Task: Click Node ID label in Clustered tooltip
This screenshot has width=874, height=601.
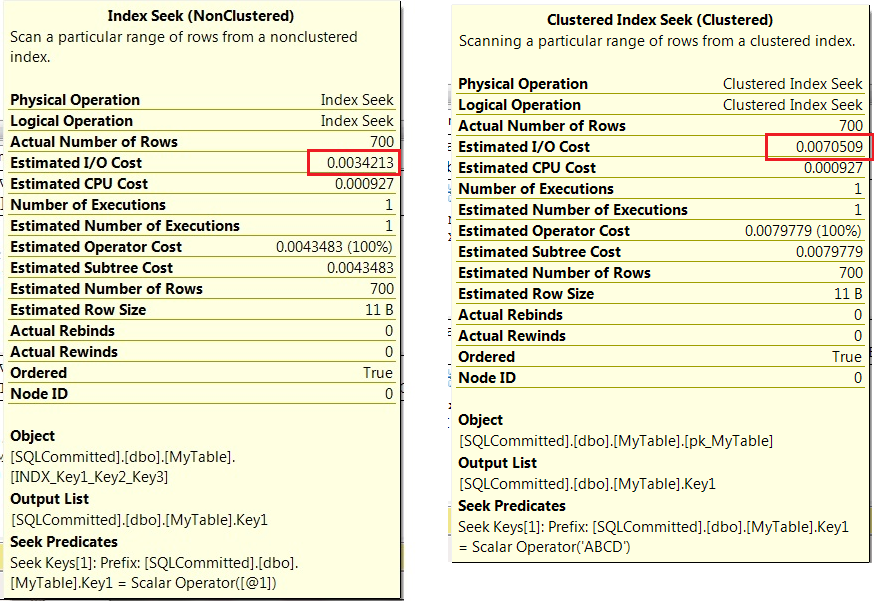Action: [x=487, y=378]
